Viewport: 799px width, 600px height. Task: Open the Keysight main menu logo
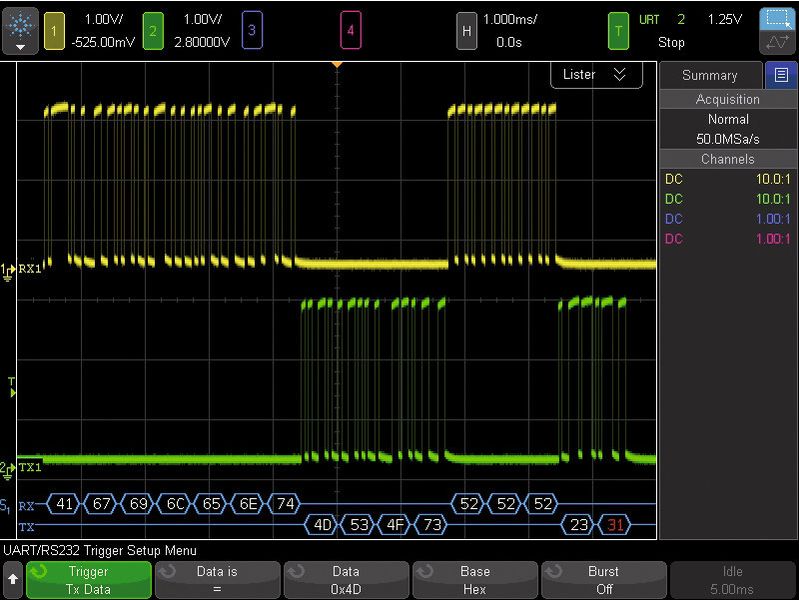click(x=22, y=30)
